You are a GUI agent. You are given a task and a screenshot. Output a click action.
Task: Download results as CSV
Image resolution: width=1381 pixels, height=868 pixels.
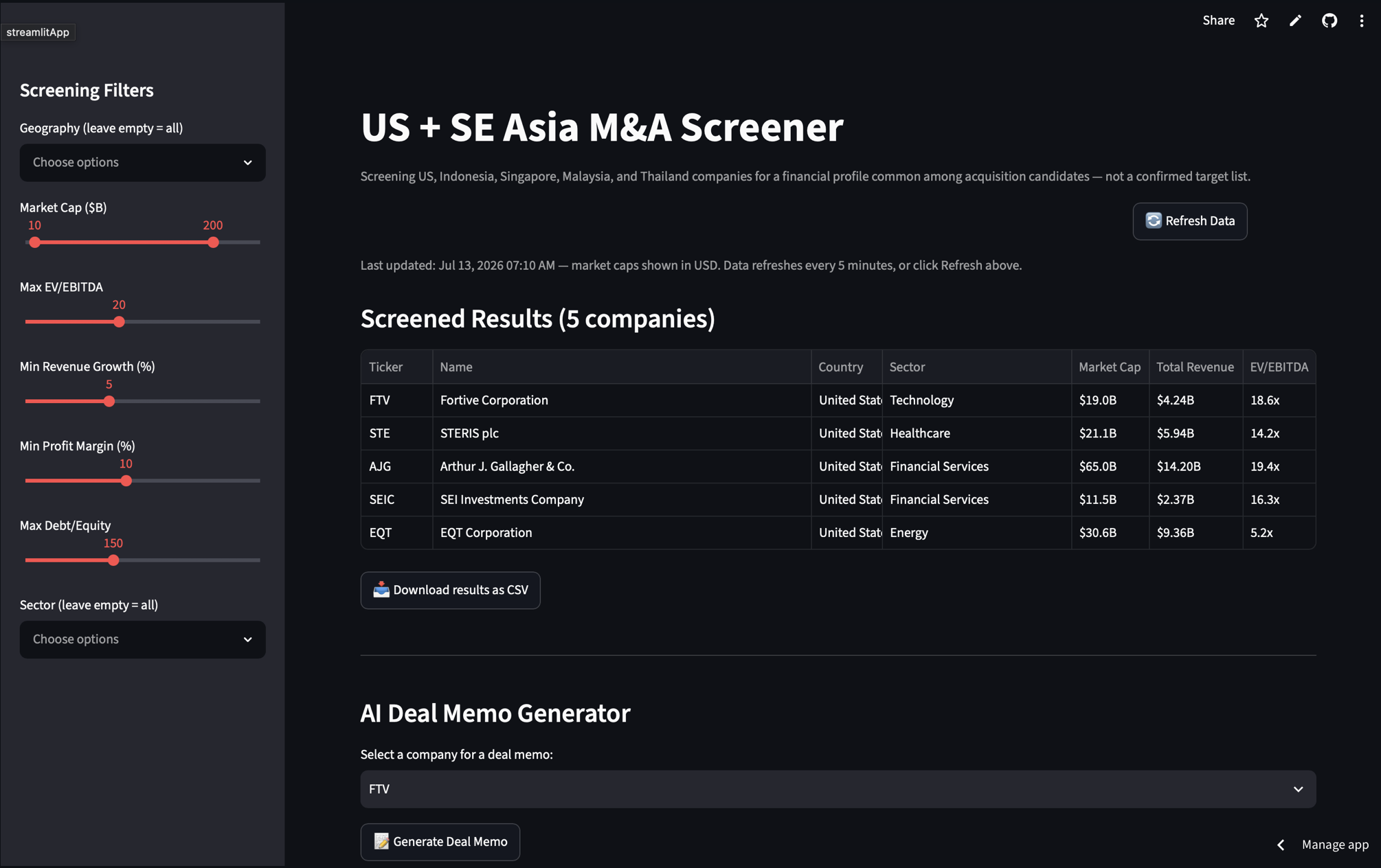click(x=450, y=590)
